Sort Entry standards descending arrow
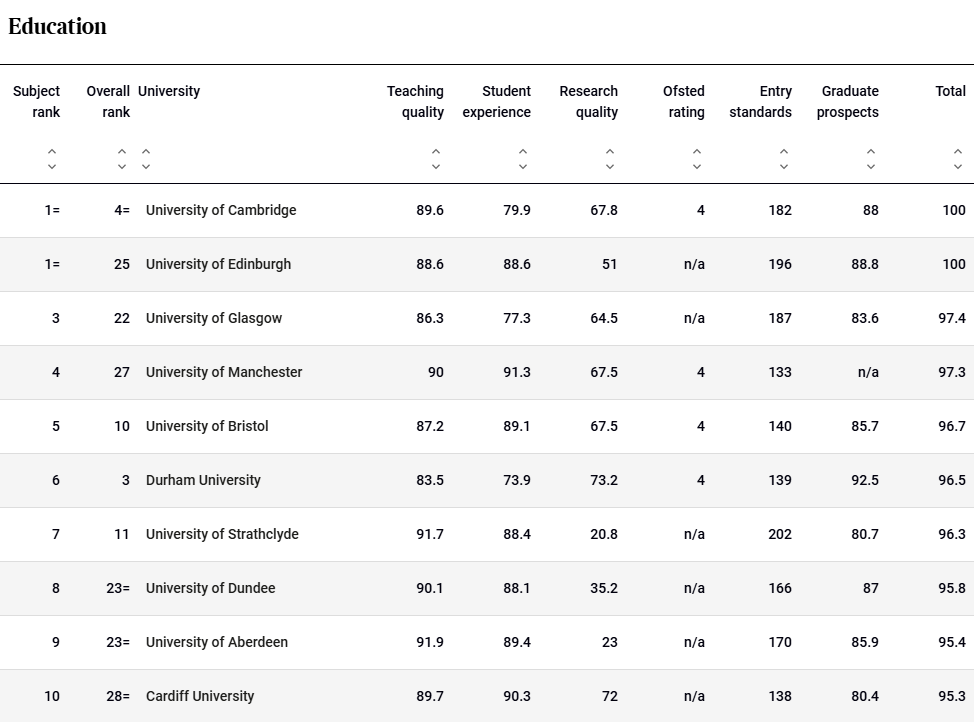The width and height of the screenshot is (977, 722). 784,166
